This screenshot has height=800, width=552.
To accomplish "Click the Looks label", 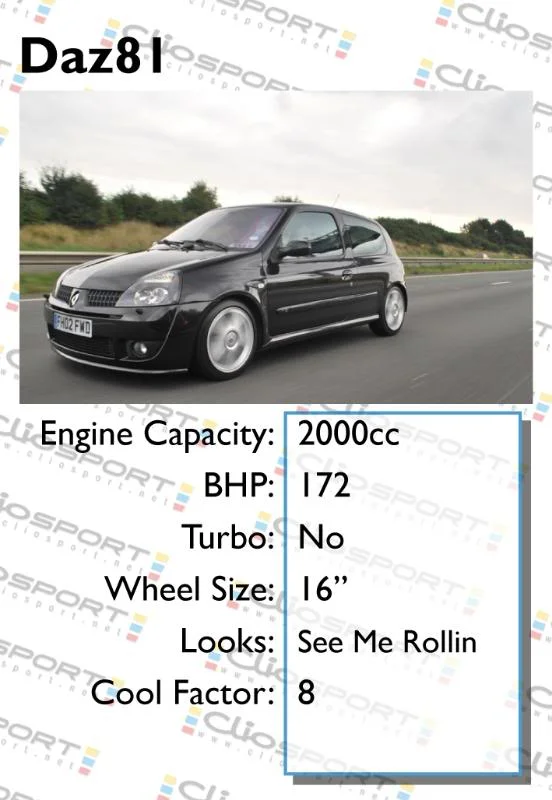I will (228, 641).
